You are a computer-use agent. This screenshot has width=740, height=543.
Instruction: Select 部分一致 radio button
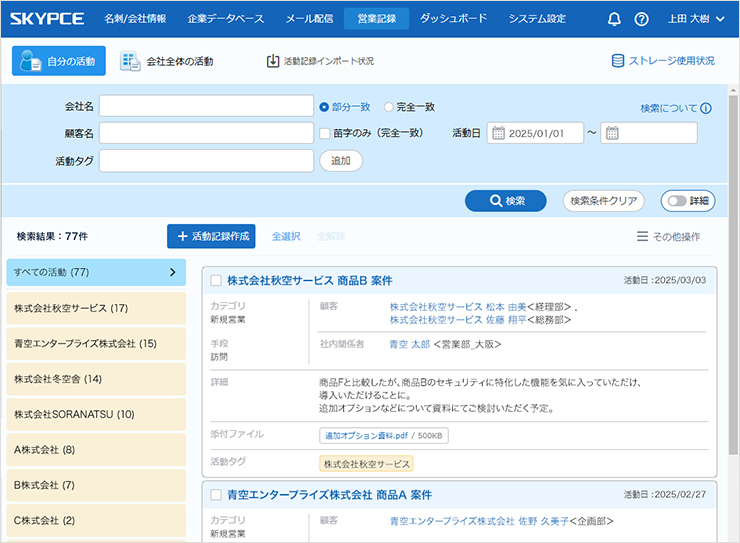click(x=324, y=107)
